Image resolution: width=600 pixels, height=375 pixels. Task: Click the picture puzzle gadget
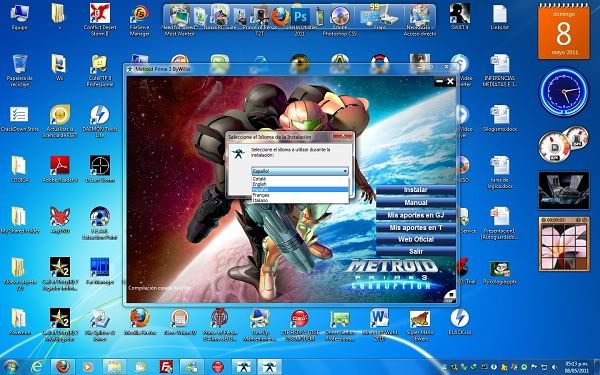(564, 244)
